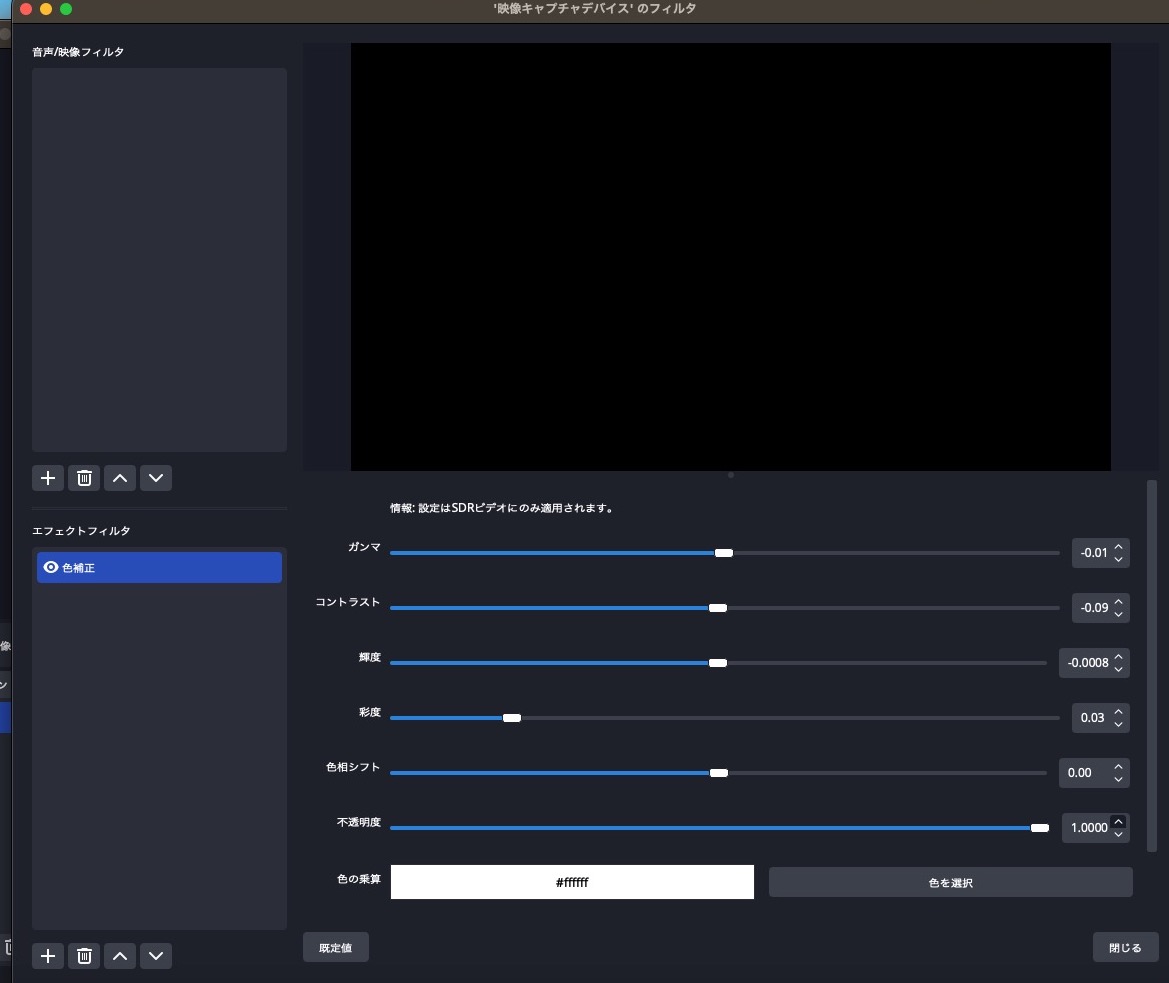Image resolution: width=1169 pixels, height=983 pixels.
Task: Decrease 輝度 value with down arrow
Action: pos(1118,669)
